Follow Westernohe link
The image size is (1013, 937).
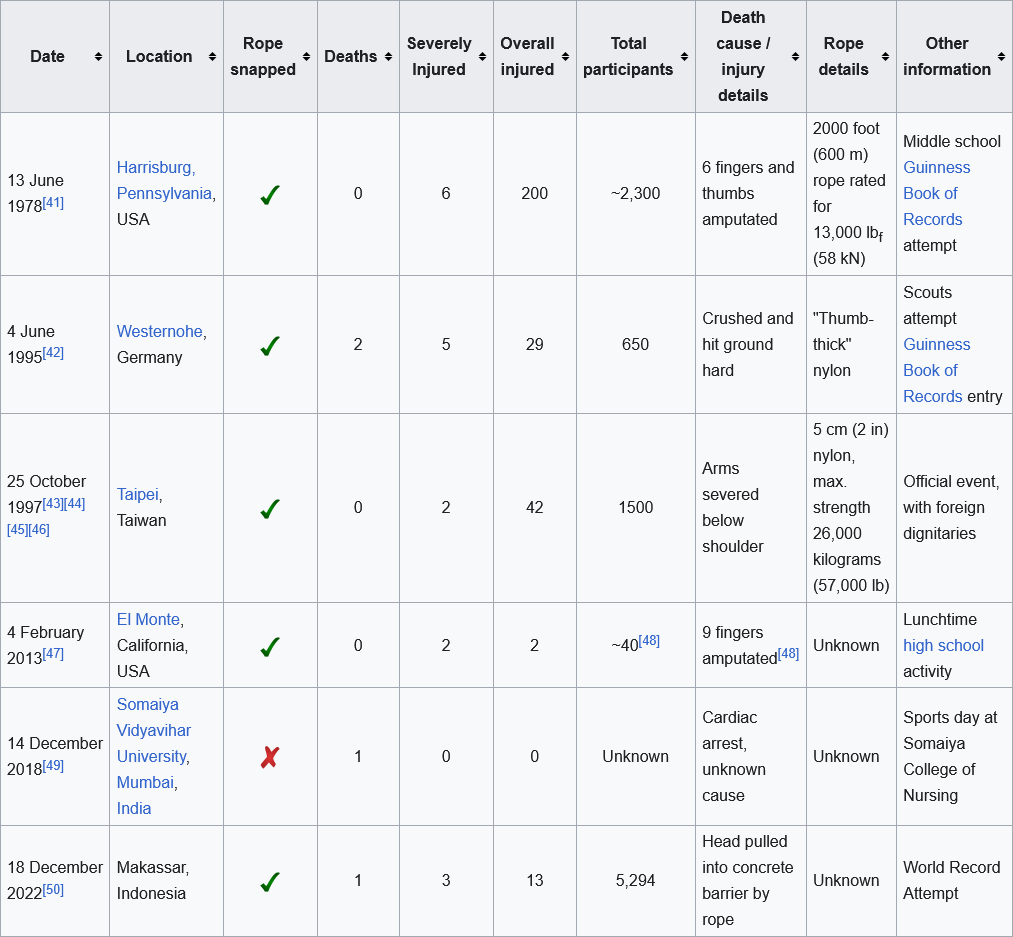160,331
